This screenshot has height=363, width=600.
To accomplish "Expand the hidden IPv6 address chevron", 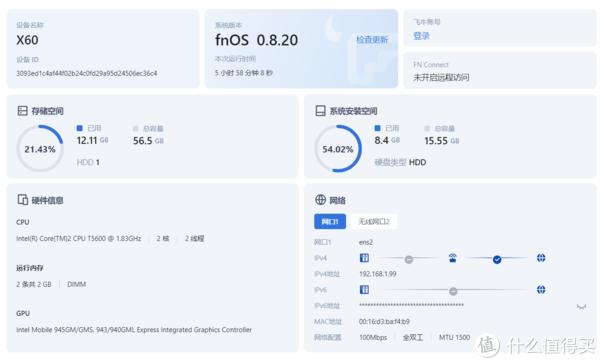I will pyautogui.click(x=581, y=306).
